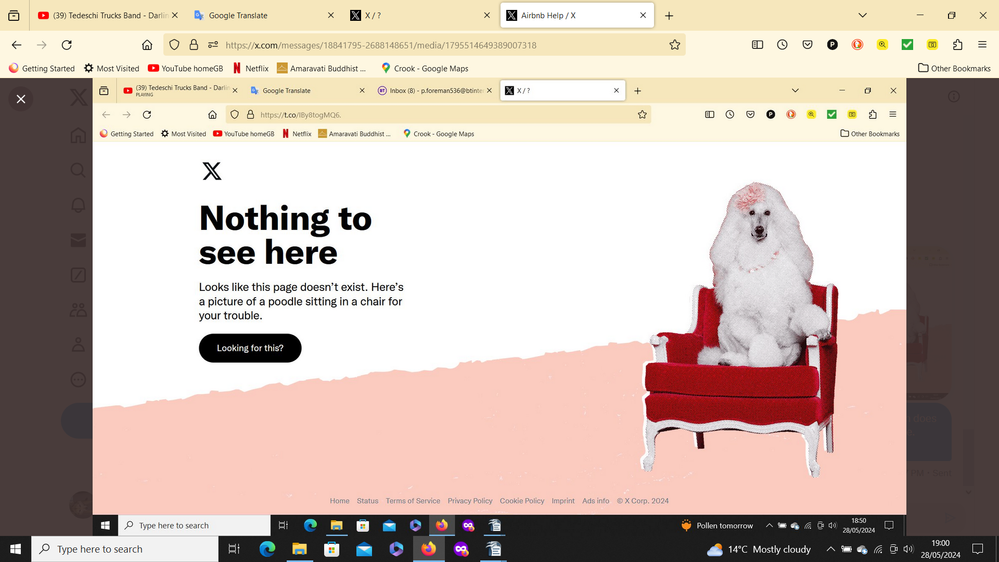The width and height of the screenshot is (999, 562).
Task: Click inner screenshot's t.co address bar
Action: pos(440,115)
